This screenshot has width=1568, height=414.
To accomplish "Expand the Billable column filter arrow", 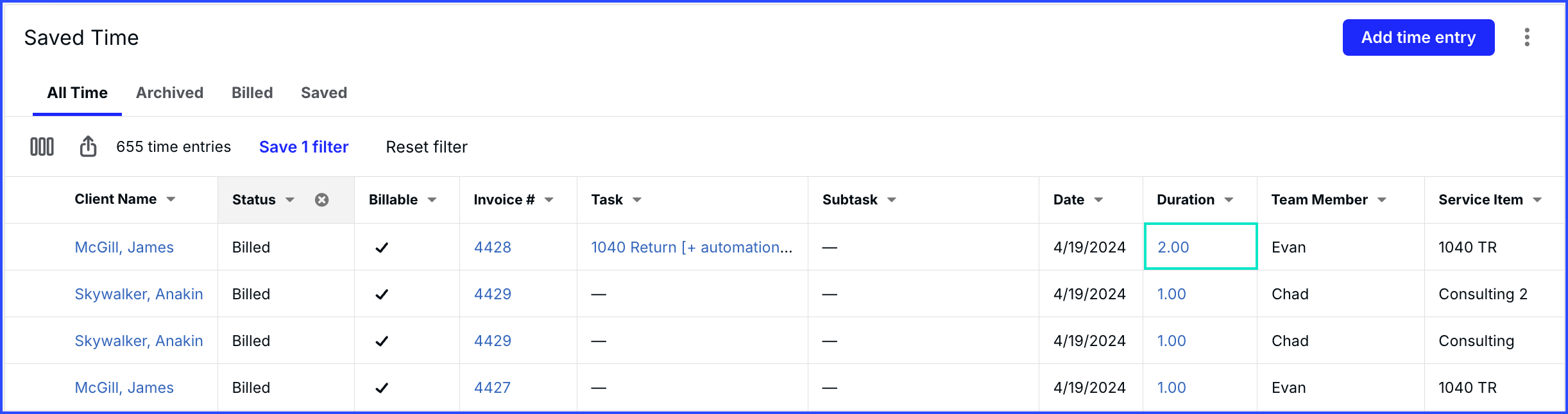I will point(432,200).
